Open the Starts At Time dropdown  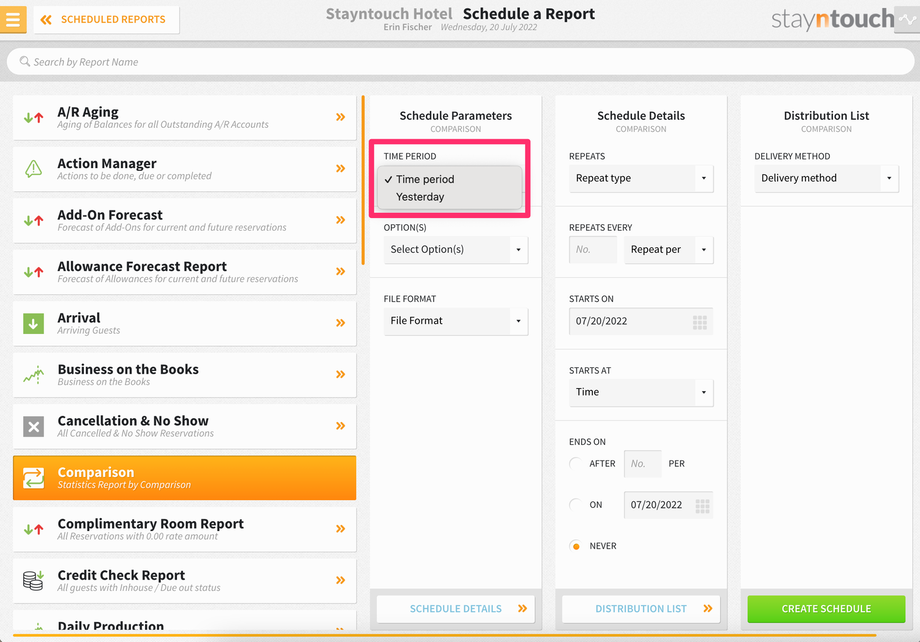pyautogui.click(x=641, y=392)
